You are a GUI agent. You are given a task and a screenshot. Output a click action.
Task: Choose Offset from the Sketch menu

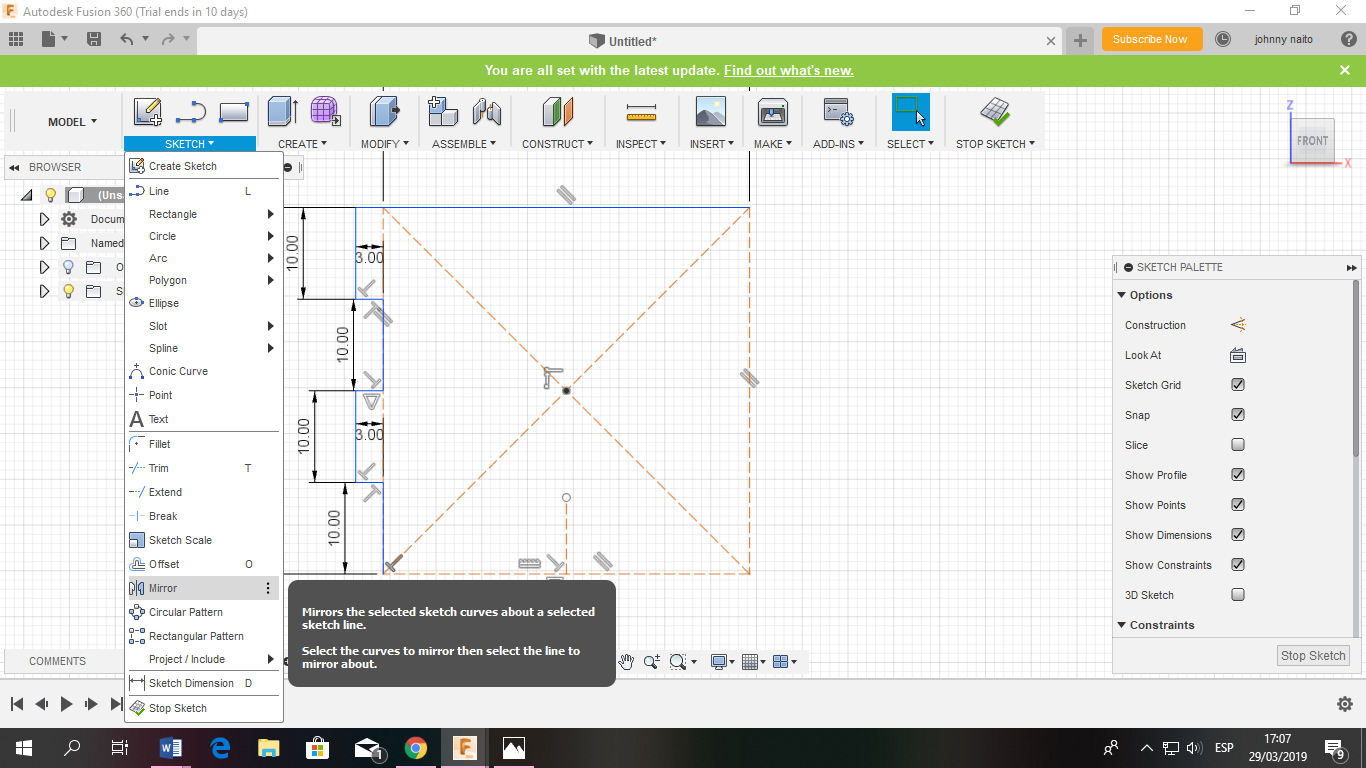203,564
